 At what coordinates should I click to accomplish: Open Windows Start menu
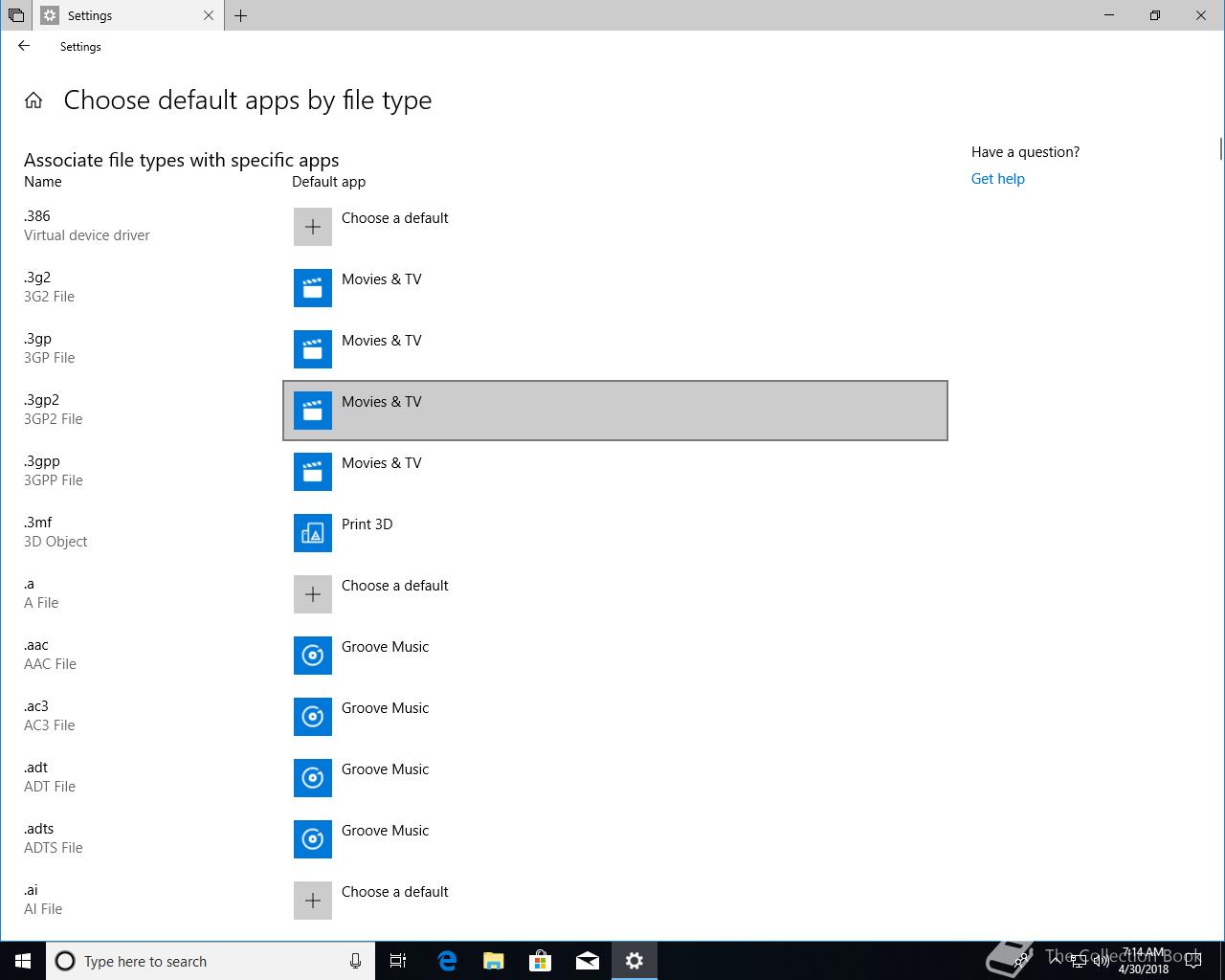(23, 961)
